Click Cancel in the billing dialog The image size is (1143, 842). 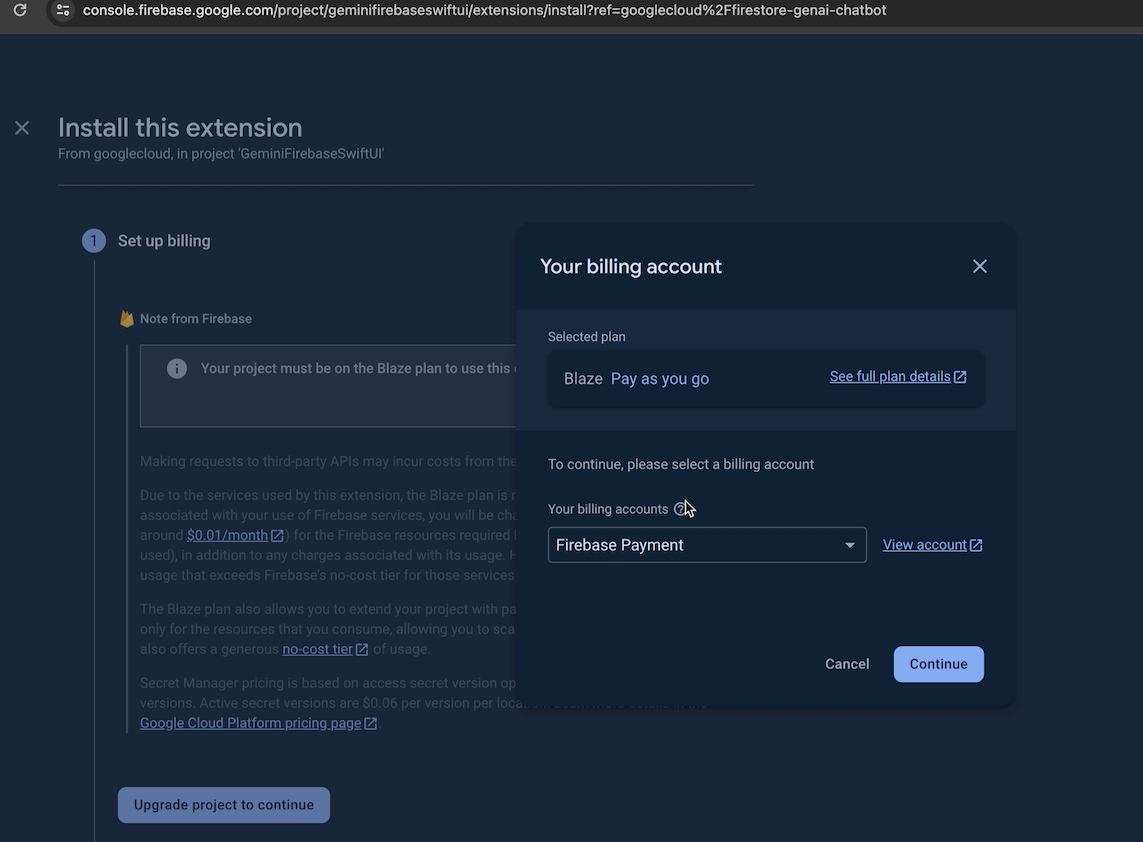tap(847, 664)
